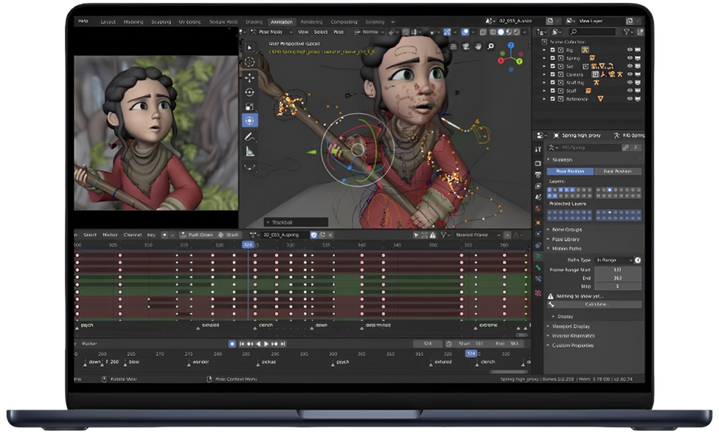Select the Scale tool in viewport toolbar

(249, 107)
